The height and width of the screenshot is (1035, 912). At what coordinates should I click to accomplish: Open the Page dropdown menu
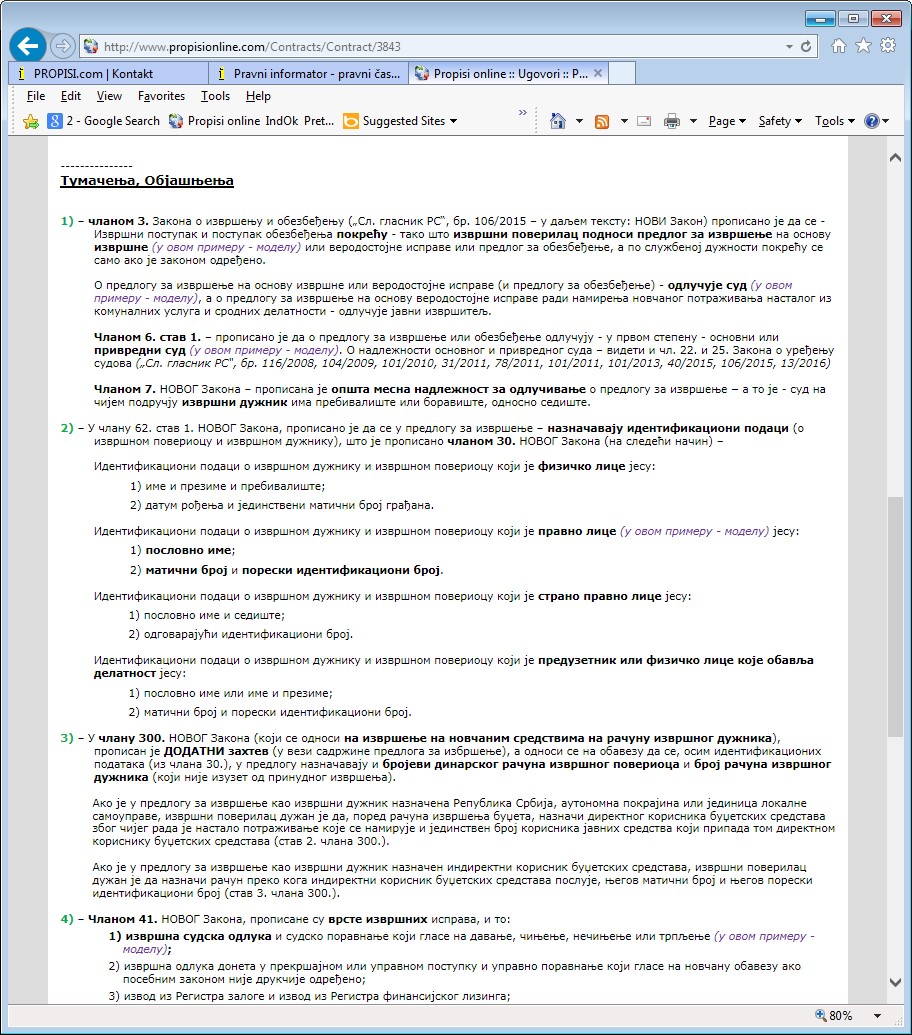(727, 121)
